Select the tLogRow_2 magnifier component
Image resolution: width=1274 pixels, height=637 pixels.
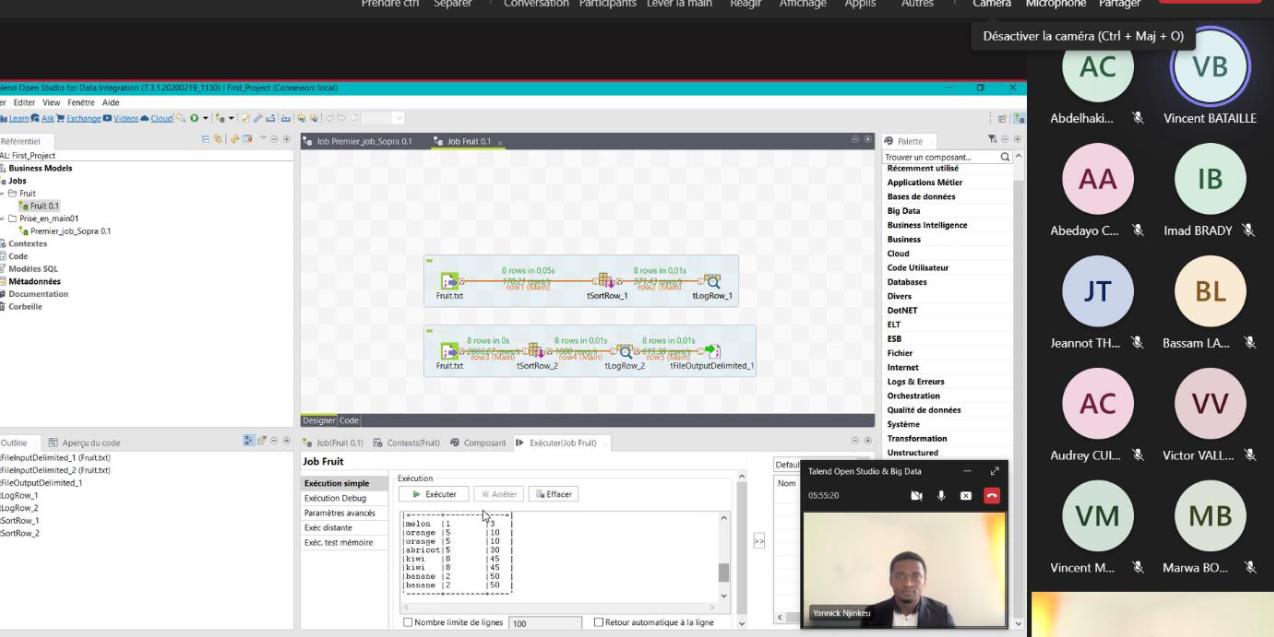[x=625, y=351]
